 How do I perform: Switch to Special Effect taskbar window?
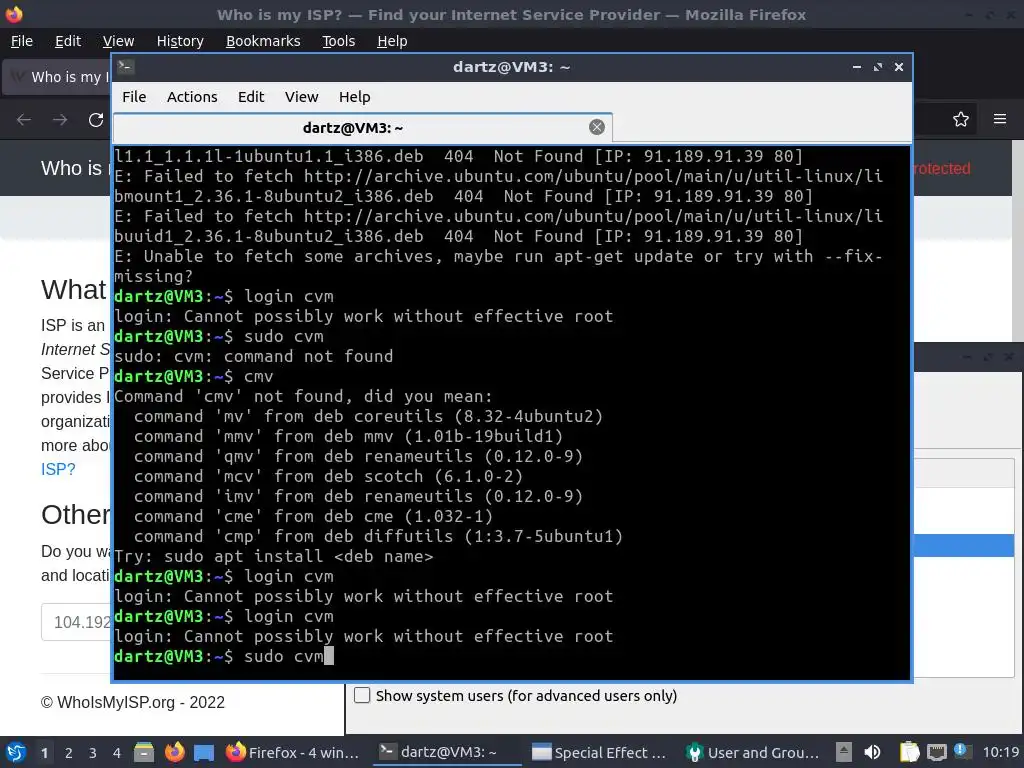599,753
